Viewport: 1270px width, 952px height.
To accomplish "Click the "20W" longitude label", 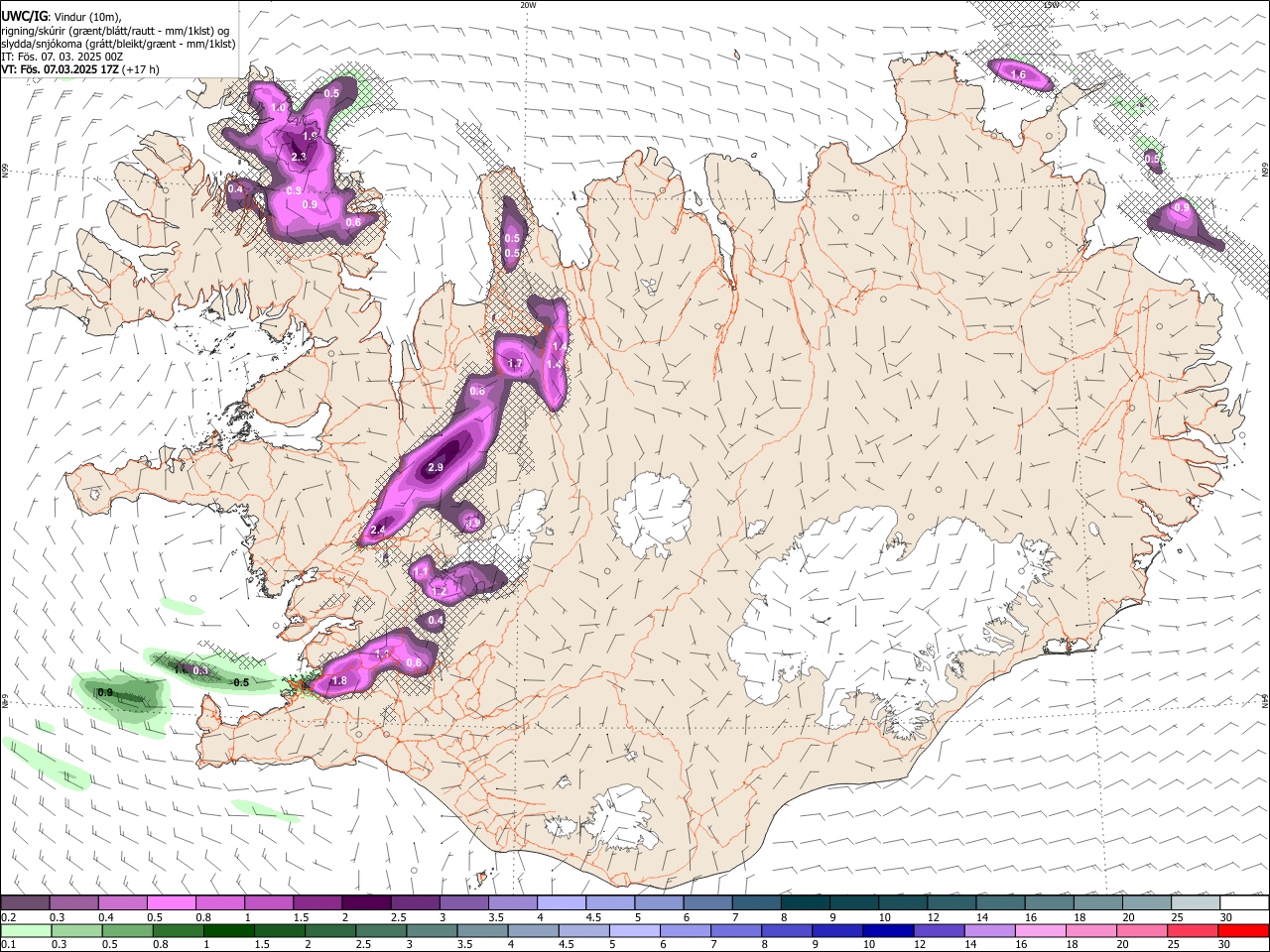I will [528, 5].
